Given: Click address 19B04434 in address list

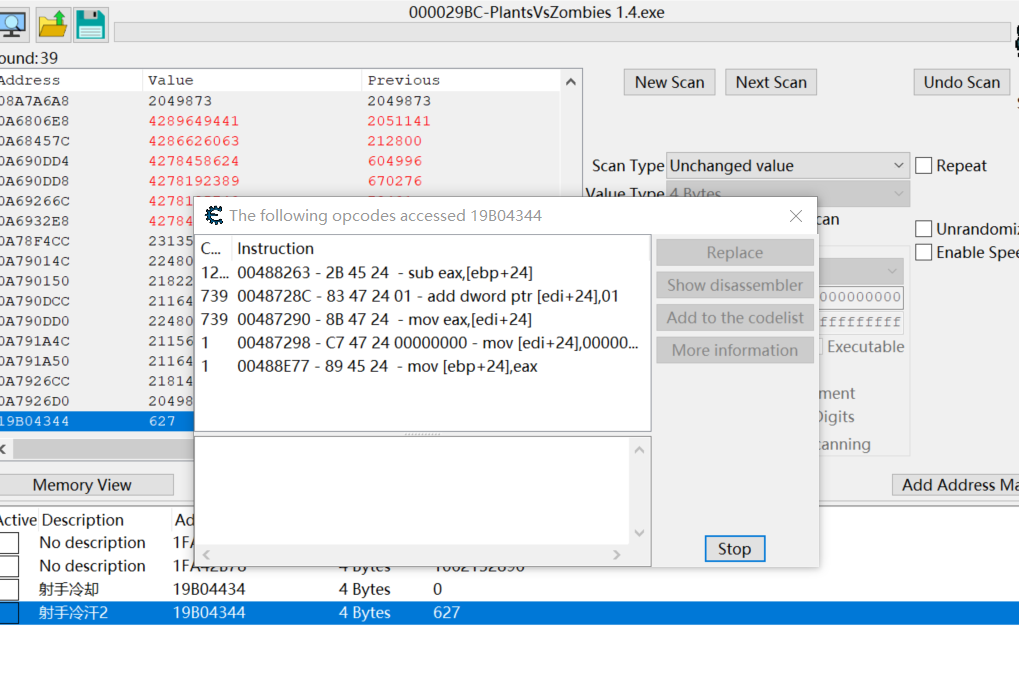Looking at the screenshot, I should 209,590.
